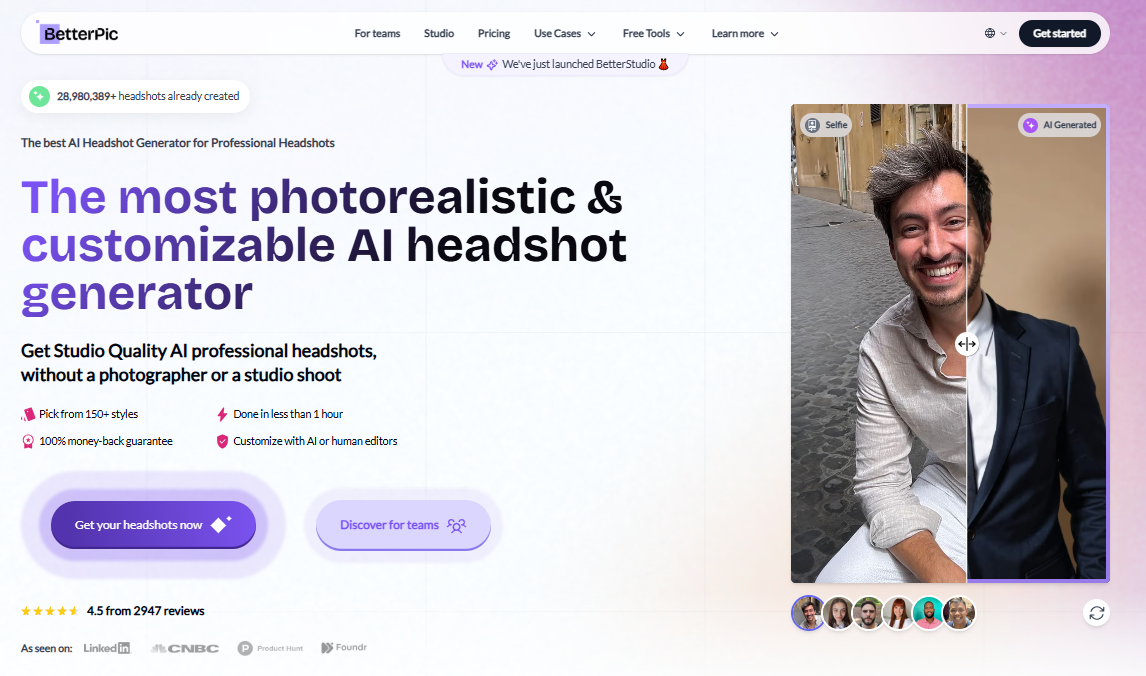The height and width of the screenshot is (676, 1146).
Task: Click the shield icon beside Customize with AI
Action: (x=222, y=441)
